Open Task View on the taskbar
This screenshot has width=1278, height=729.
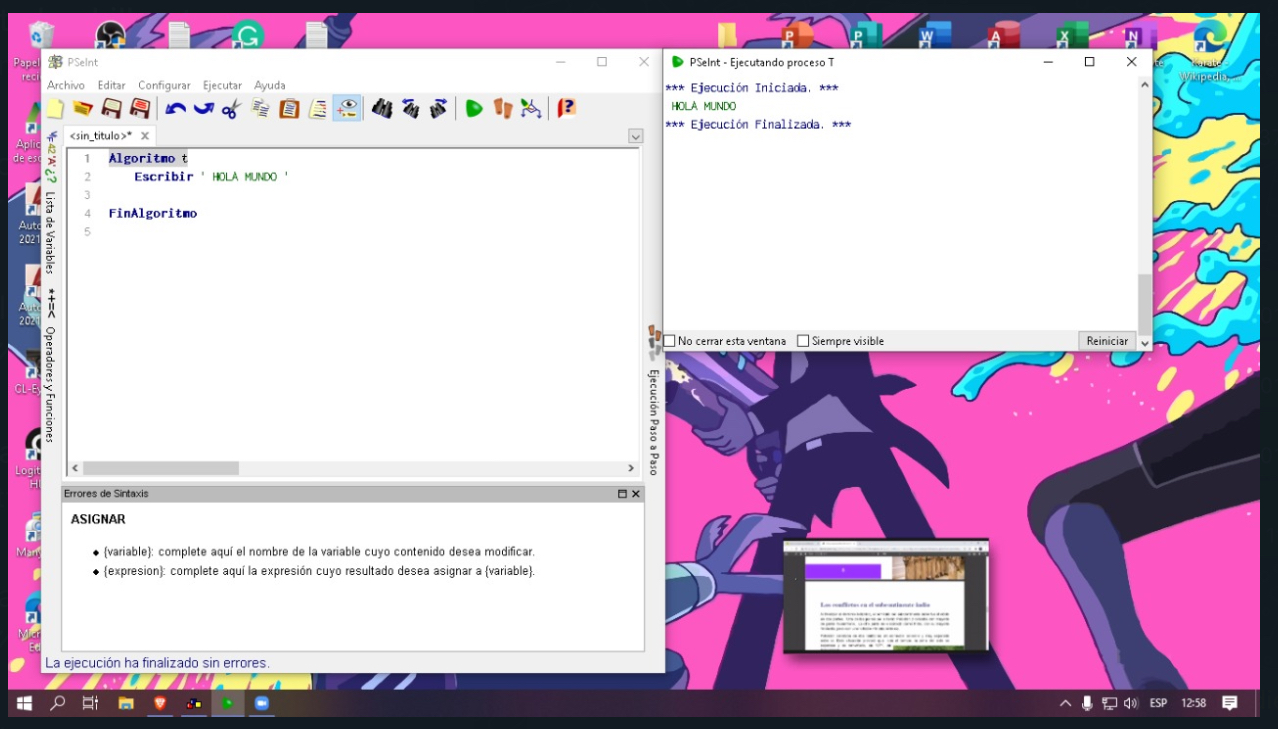90,703
